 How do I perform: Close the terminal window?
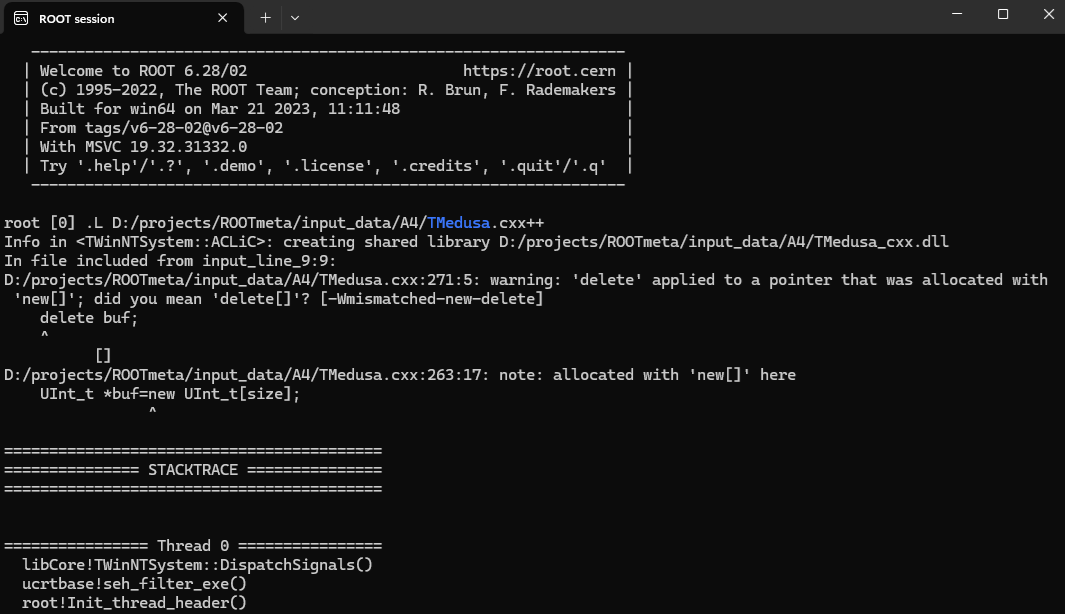pos(1044,15)
